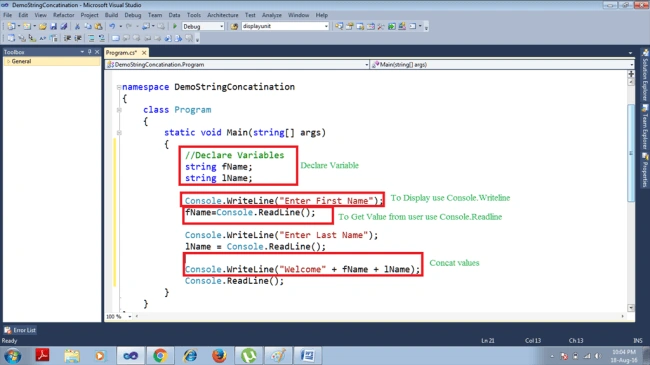Collapse the namespace DemoStringConcatination block

(x=119, y=88)
